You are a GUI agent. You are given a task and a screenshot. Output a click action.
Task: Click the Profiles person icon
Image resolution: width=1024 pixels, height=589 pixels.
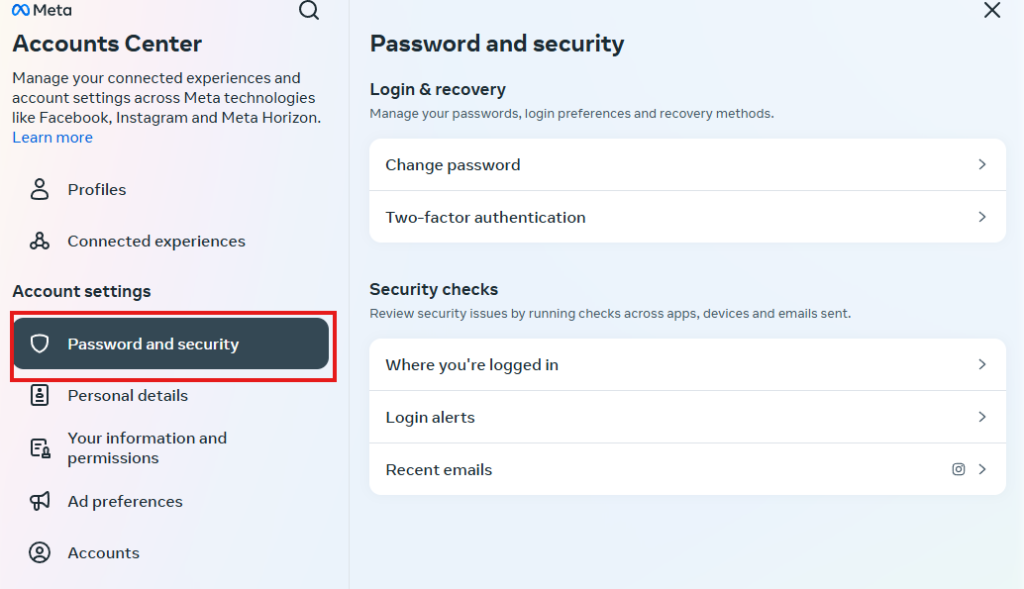click(x=39, y=189)
